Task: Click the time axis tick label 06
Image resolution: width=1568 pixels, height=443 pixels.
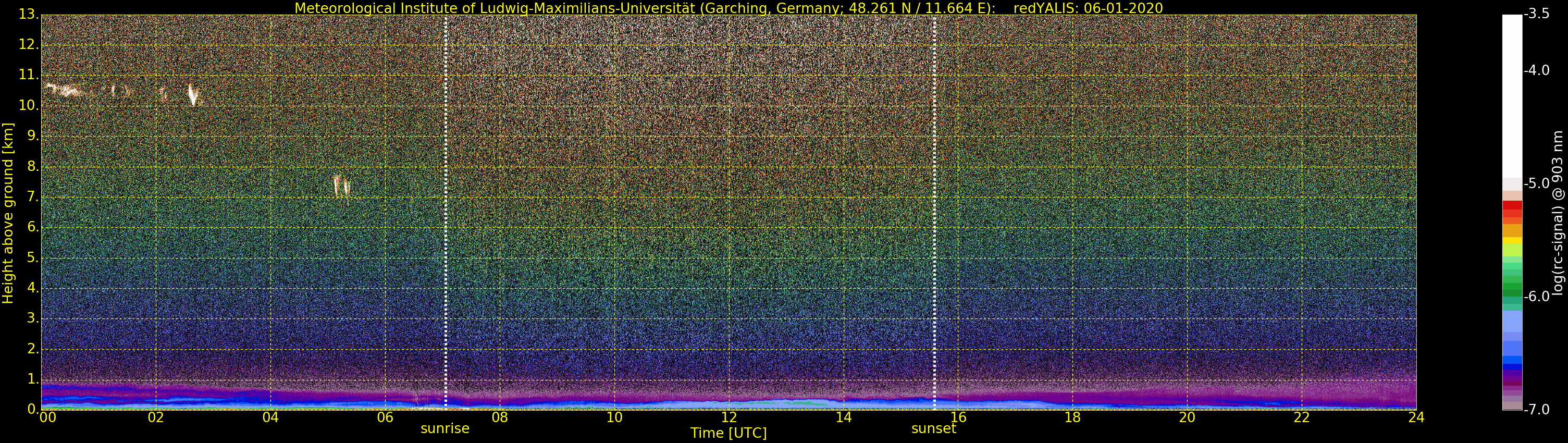Action: click(x=385, y=417)
